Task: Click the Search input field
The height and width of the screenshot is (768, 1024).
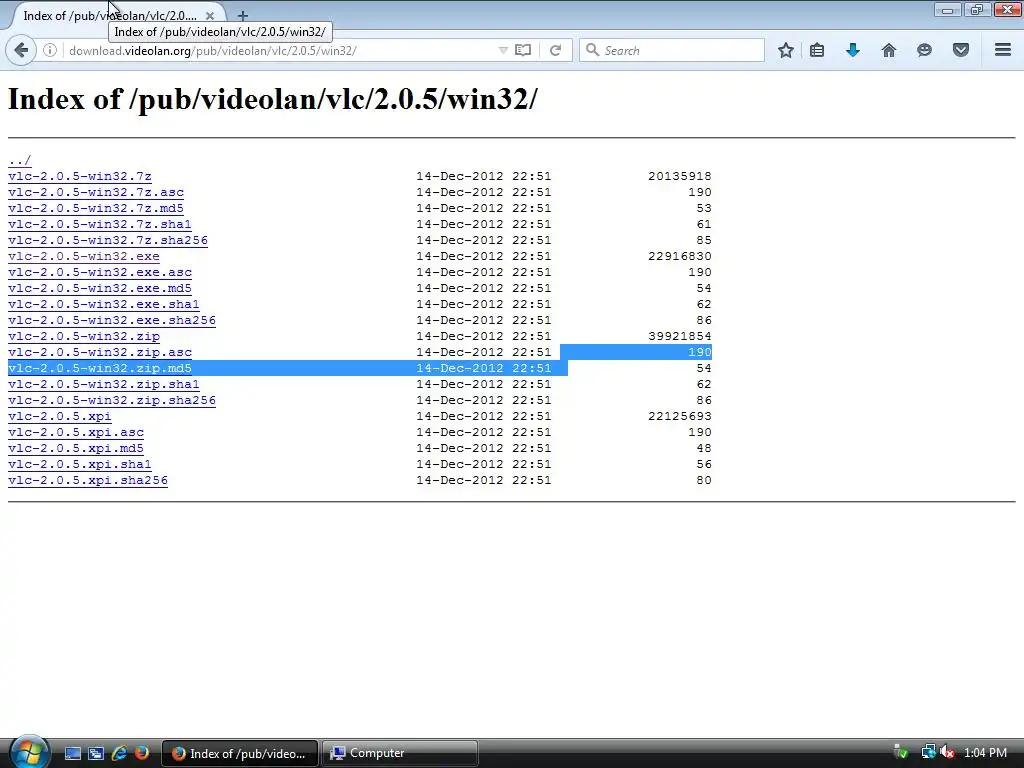Action: click(671, 50)
